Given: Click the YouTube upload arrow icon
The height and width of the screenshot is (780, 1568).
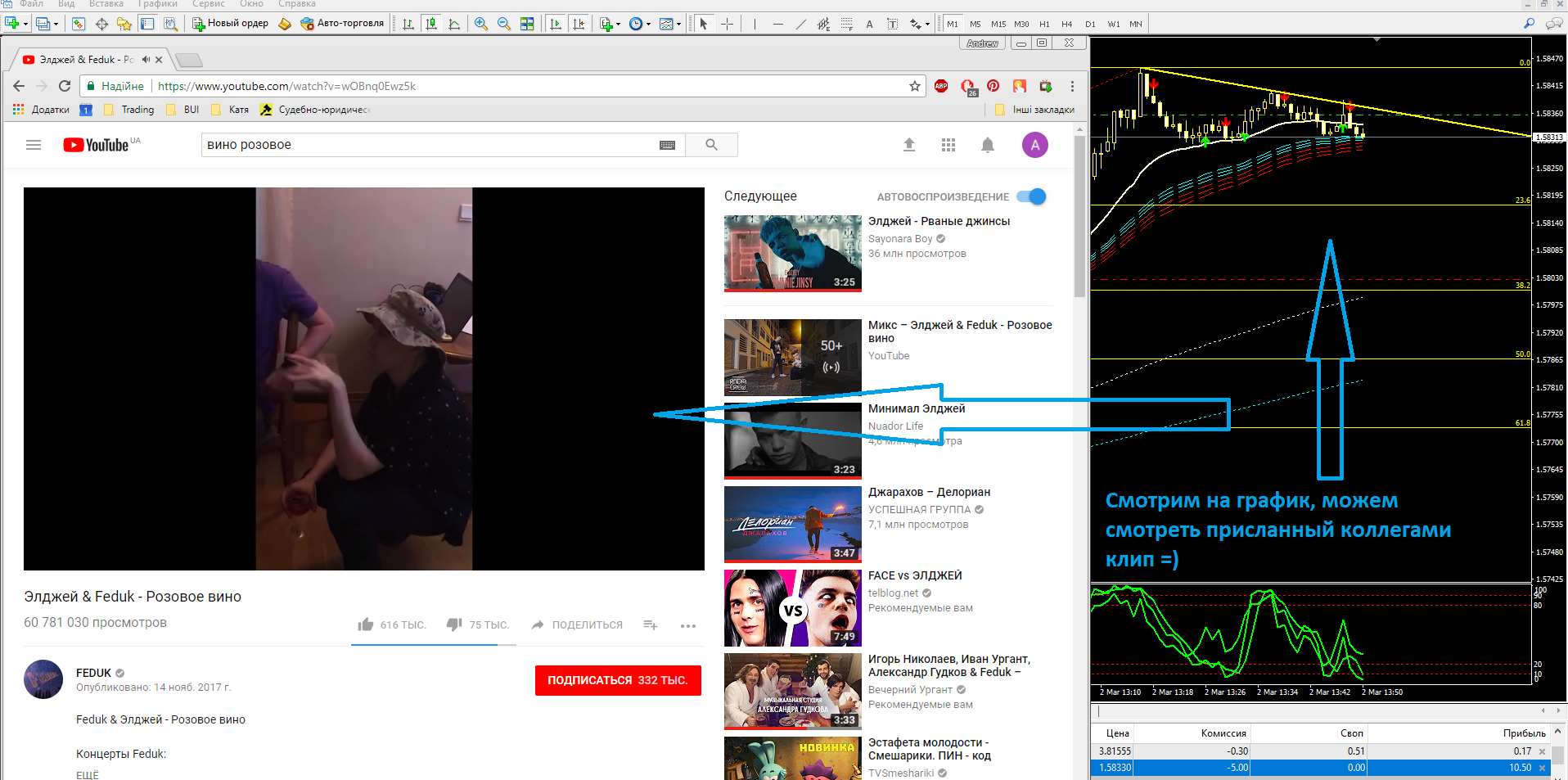Looking at the screenshot, I should [908, 145].
